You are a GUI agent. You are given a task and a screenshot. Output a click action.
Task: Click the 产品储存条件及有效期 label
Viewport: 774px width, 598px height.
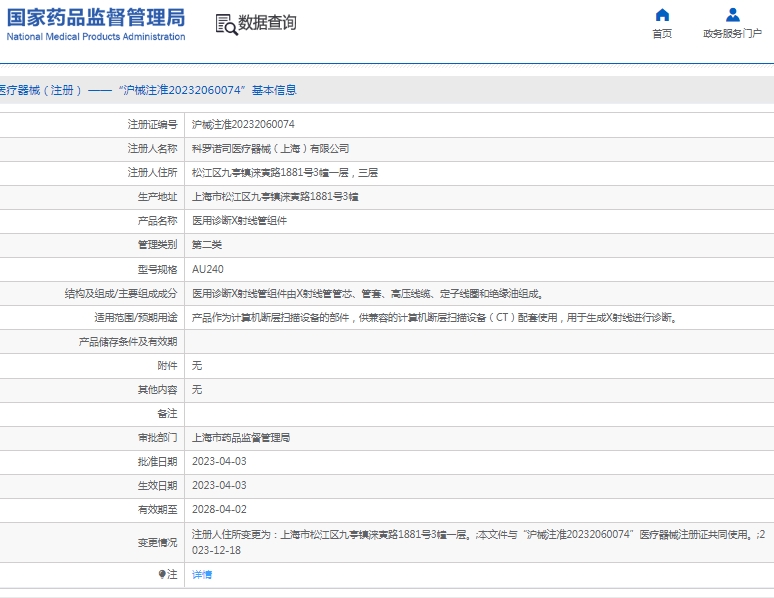pos(128,342)
